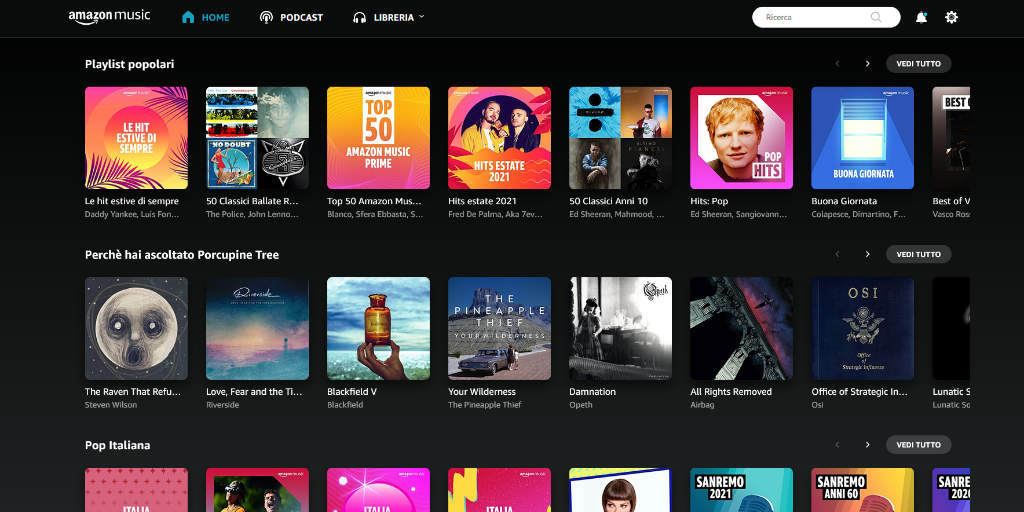The image size is (1024, 512).
Task: Click the Perchè hai ascoltato Porcupine Tree heading
Action: (182, 255)
